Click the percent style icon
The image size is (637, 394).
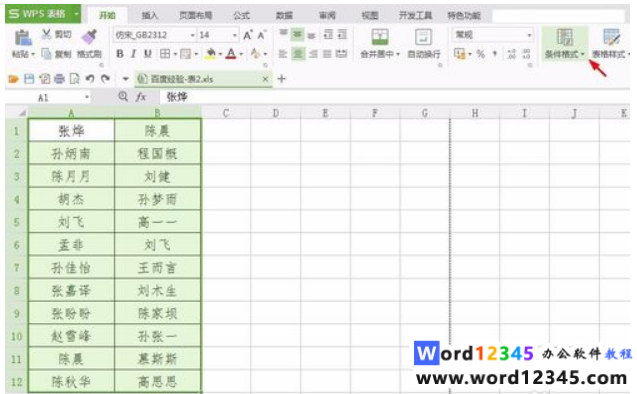tap(481, 54)
